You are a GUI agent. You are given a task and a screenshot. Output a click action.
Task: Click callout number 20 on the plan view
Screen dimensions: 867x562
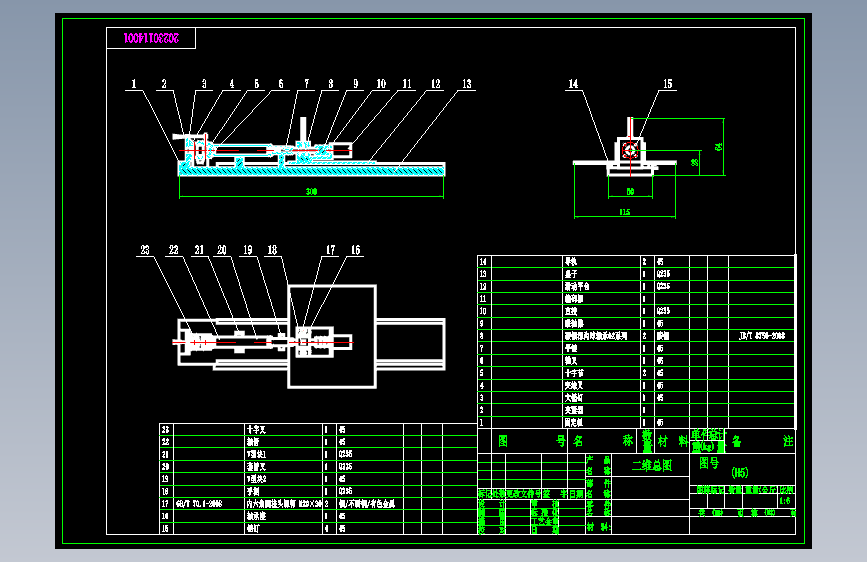(222, 250)
